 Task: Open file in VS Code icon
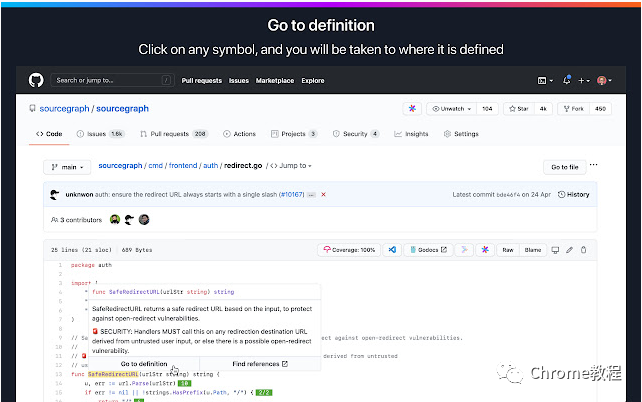coord(392,250)
